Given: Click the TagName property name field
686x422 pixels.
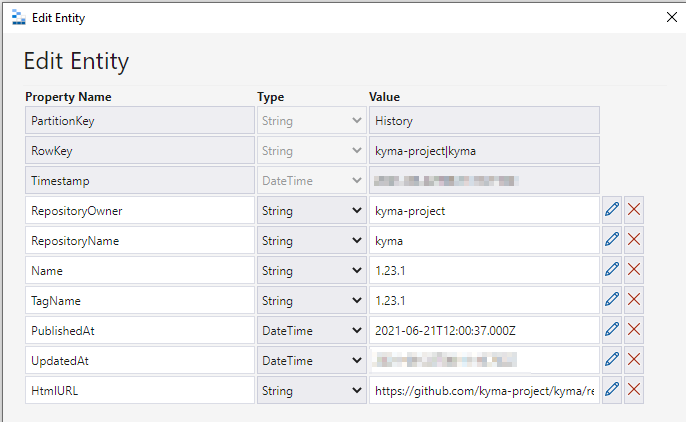Looking at the screenshot, I should pyautogui.click(x=139, y=301).
